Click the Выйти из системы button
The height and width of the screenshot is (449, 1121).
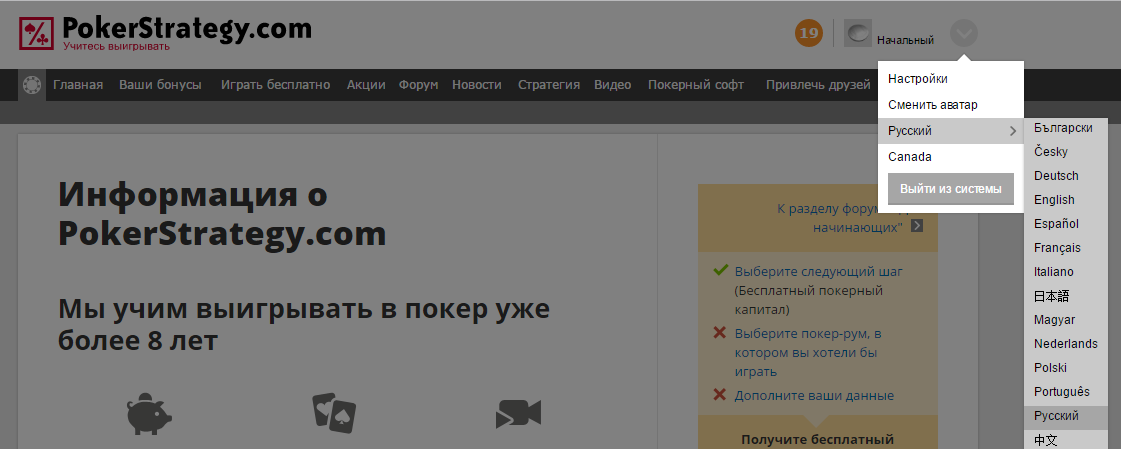coord(951,189)
